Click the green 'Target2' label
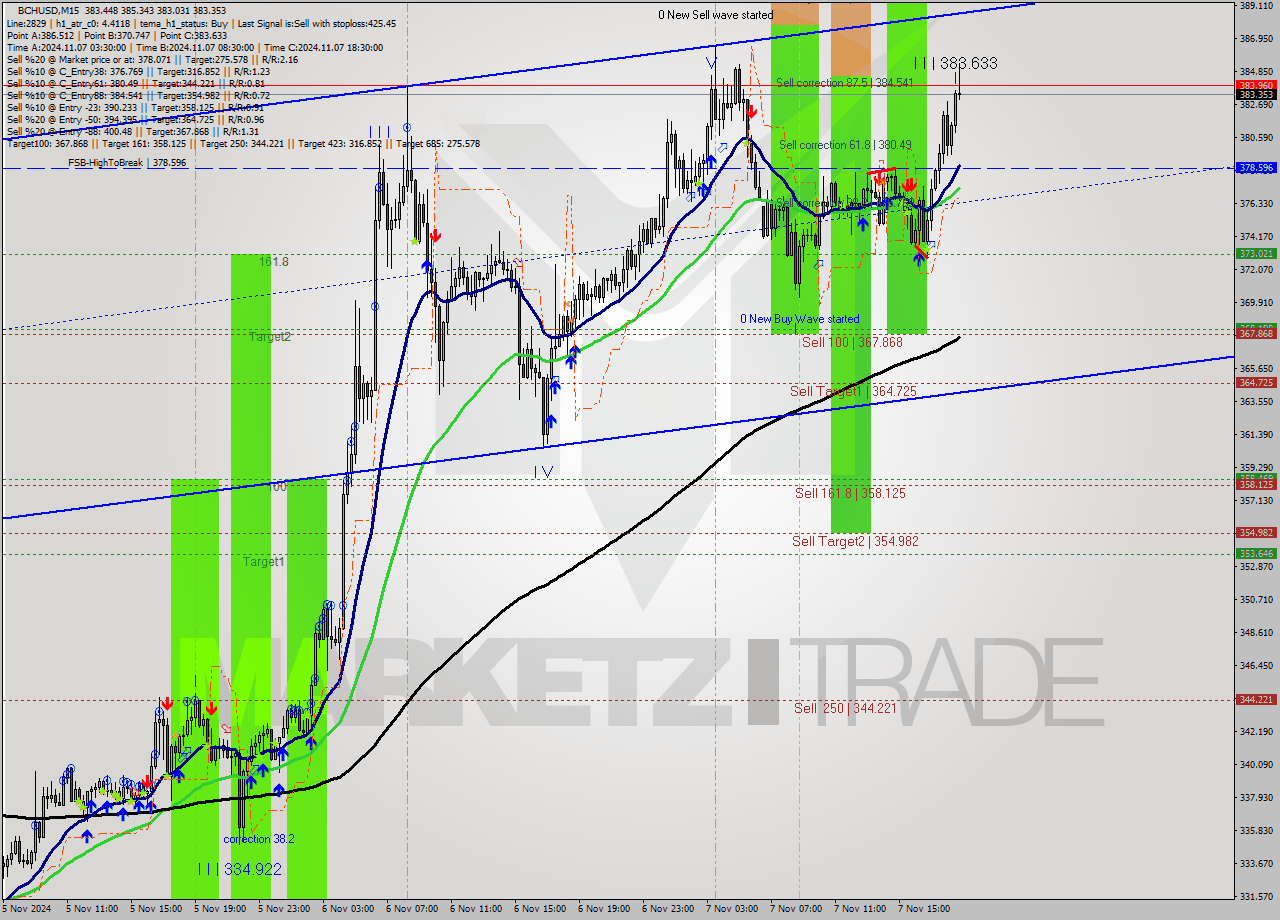The image size is (1280, 920). tap(270, 337)
